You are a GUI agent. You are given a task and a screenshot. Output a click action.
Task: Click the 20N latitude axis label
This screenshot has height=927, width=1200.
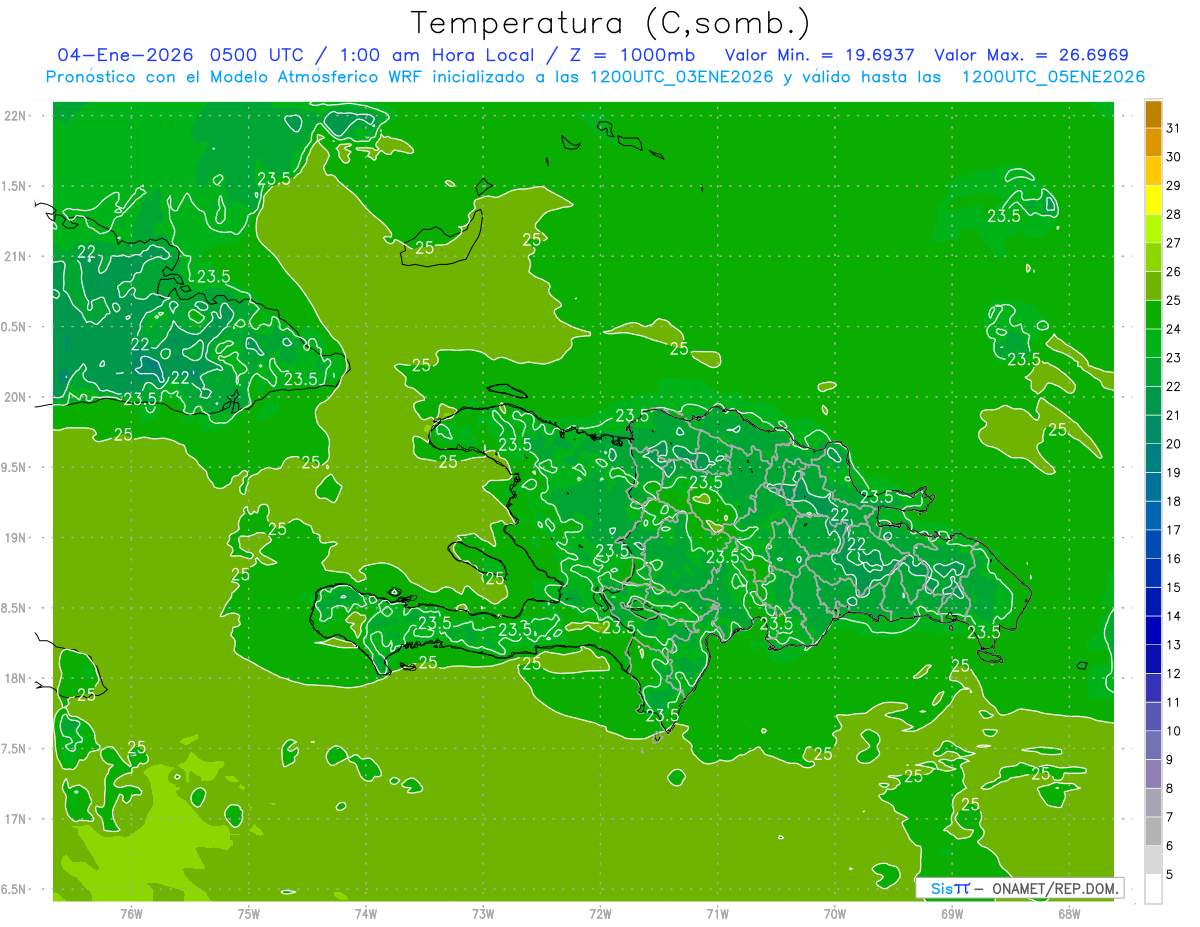pos(17,397)
